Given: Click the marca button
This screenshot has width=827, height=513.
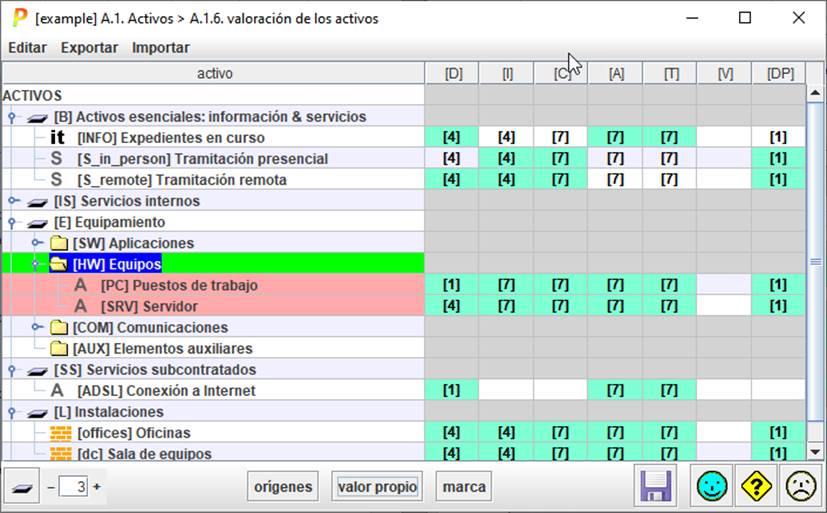Looking at the screenshot, I should [463, 487].
